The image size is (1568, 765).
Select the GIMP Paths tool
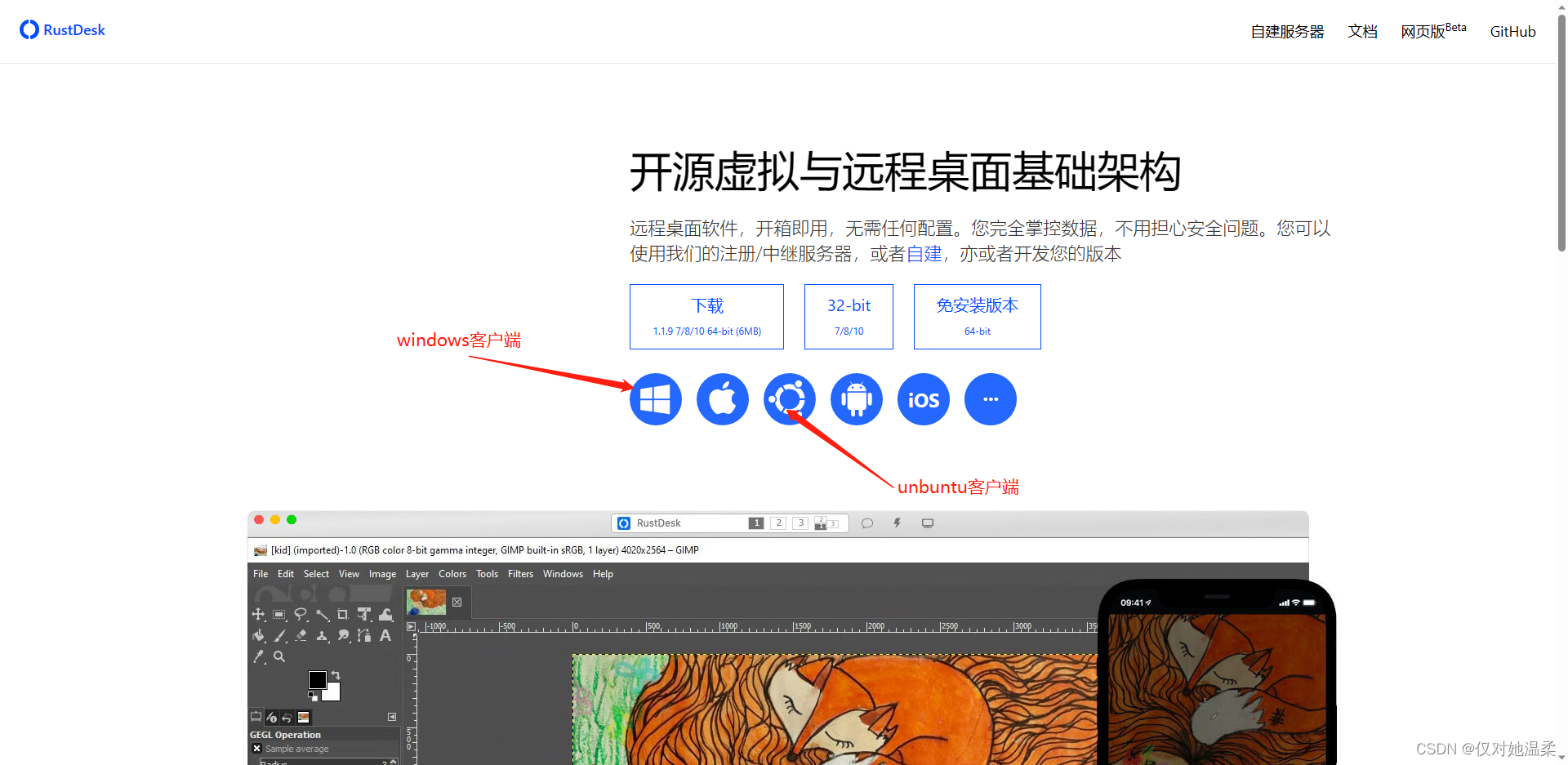364,635
